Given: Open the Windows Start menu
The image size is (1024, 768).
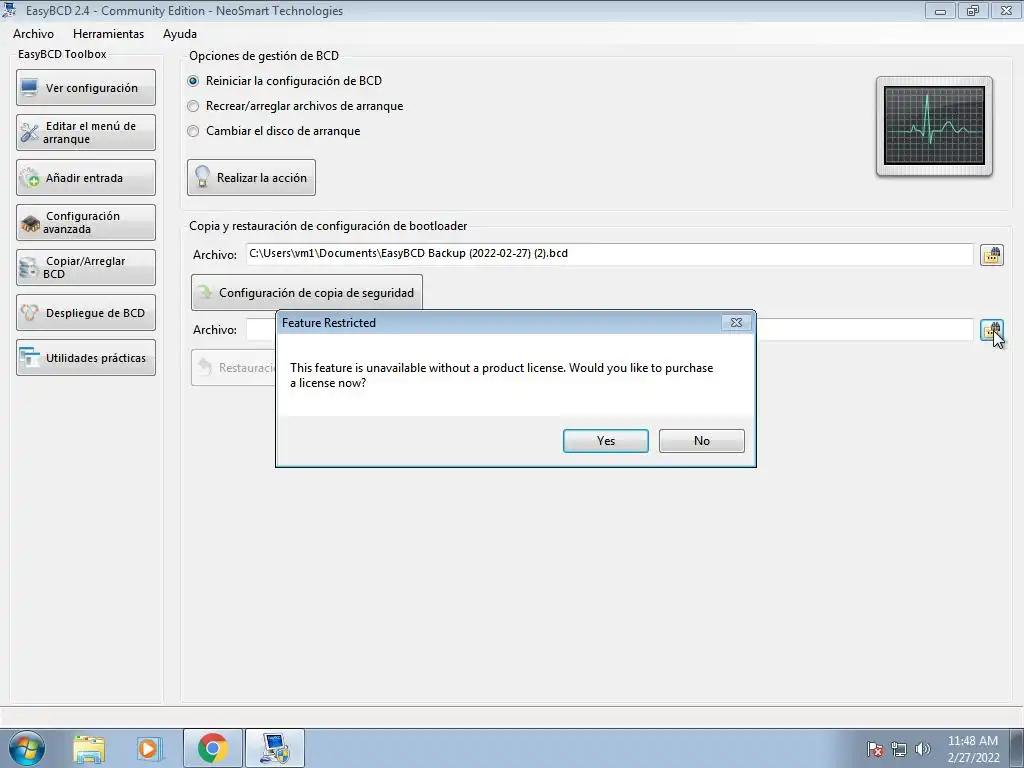Looking at the screenshot, I should point(27,748).
